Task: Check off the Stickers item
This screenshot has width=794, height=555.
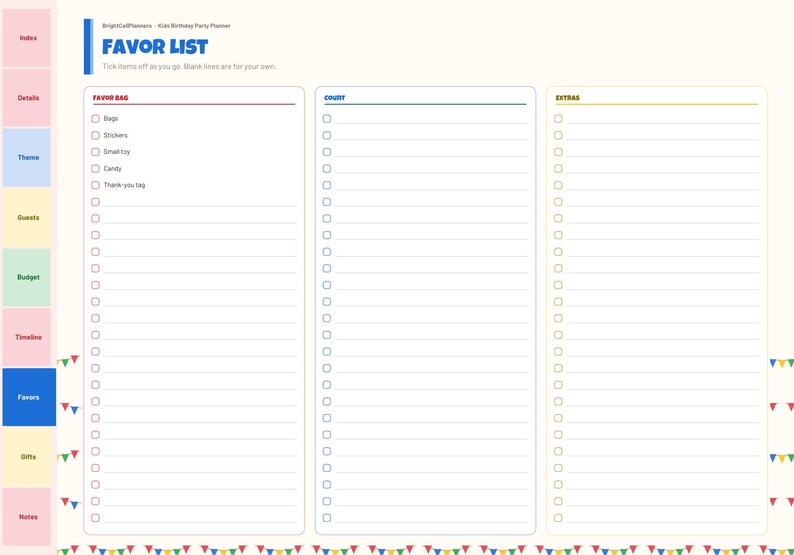Action: pos(95,135)
